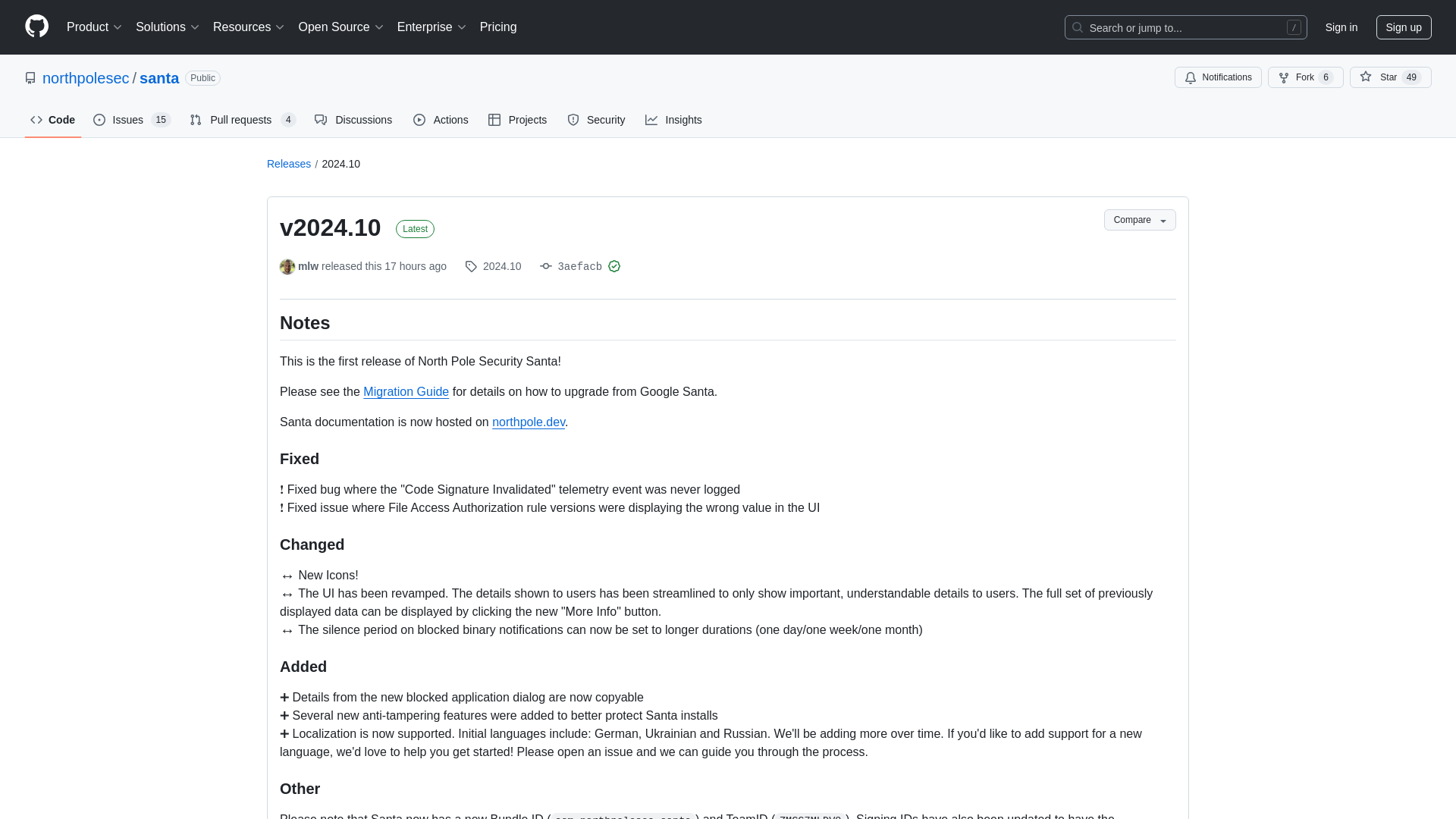Click the Migration Guide link
Screen dimensions: 1456x819
[x=405, y=392]
